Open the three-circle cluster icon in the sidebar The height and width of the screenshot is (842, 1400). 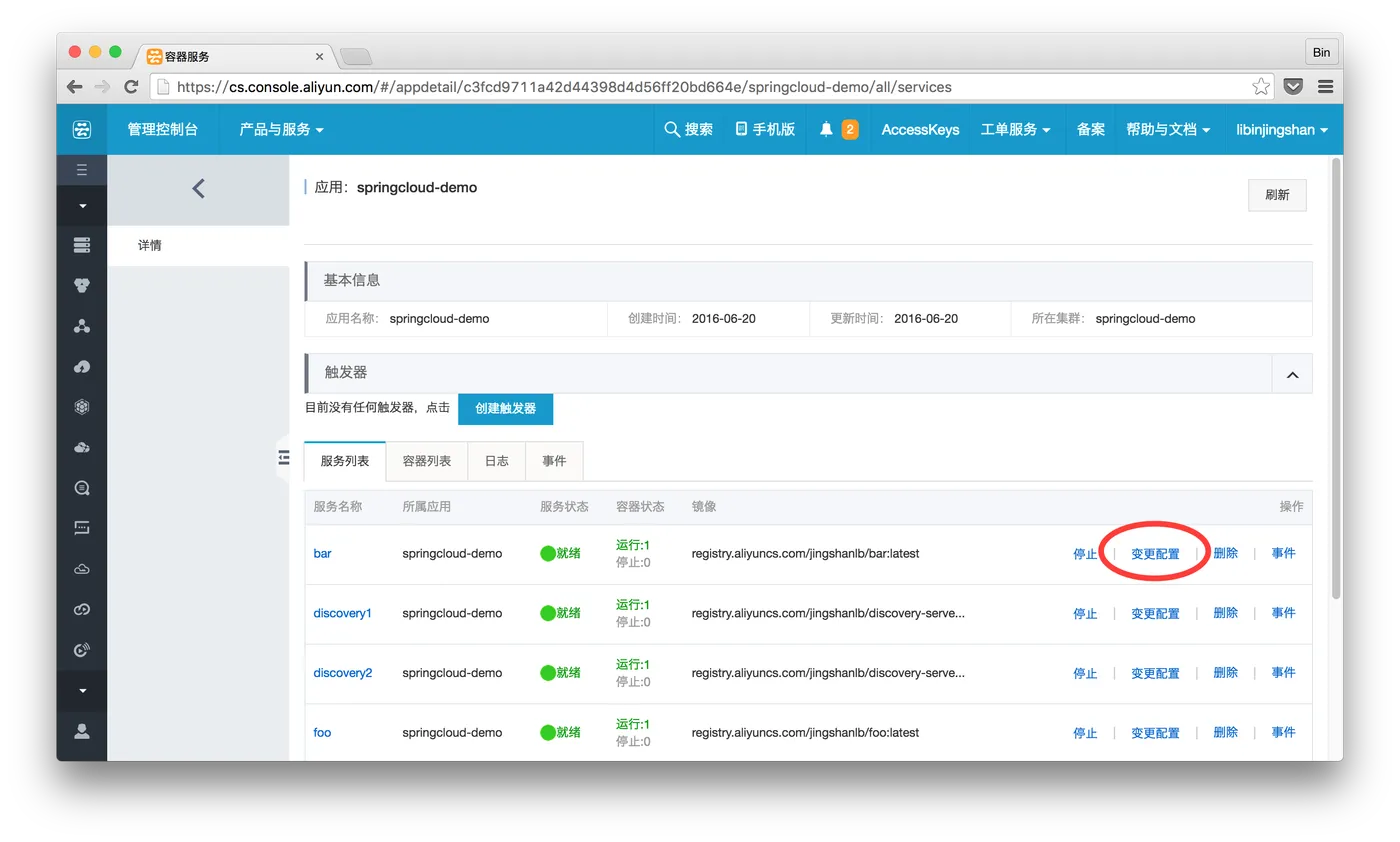[82, 285]
